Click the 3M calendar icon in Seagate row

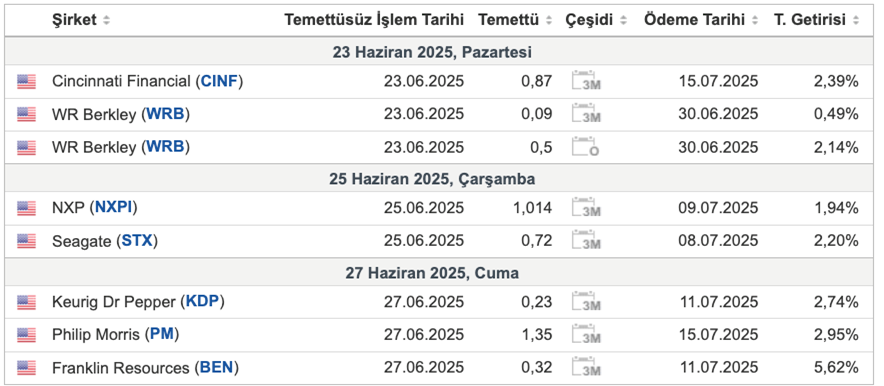[586, 241]
